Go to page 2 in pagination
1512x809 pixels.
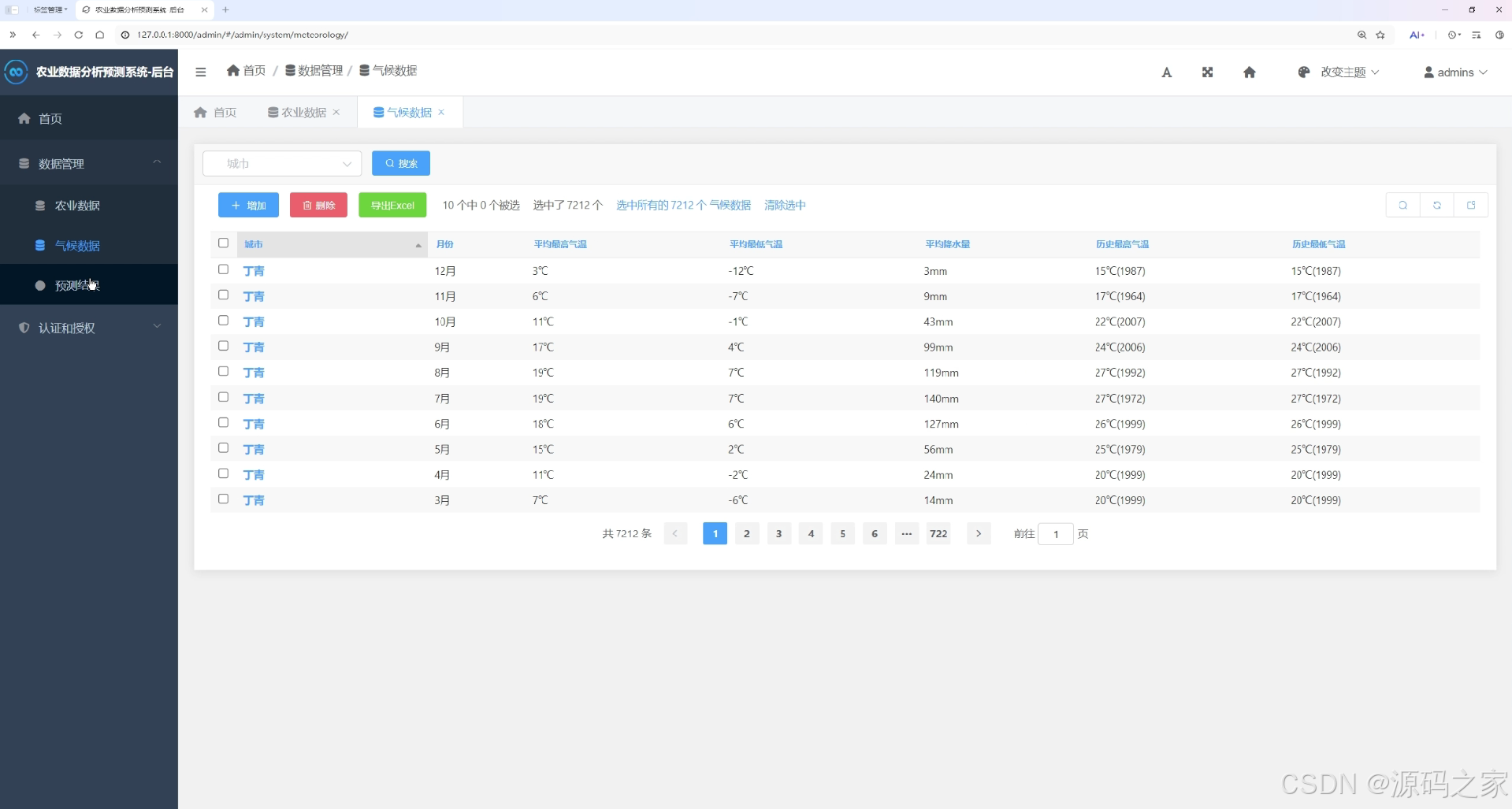pos(747,533)
